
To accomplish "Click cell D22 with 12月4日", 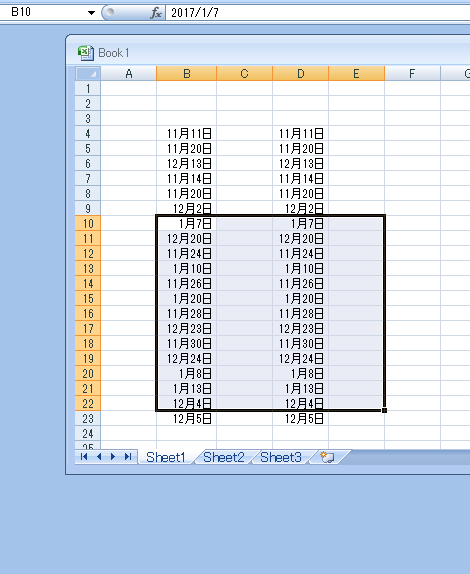I will point(301,404).
